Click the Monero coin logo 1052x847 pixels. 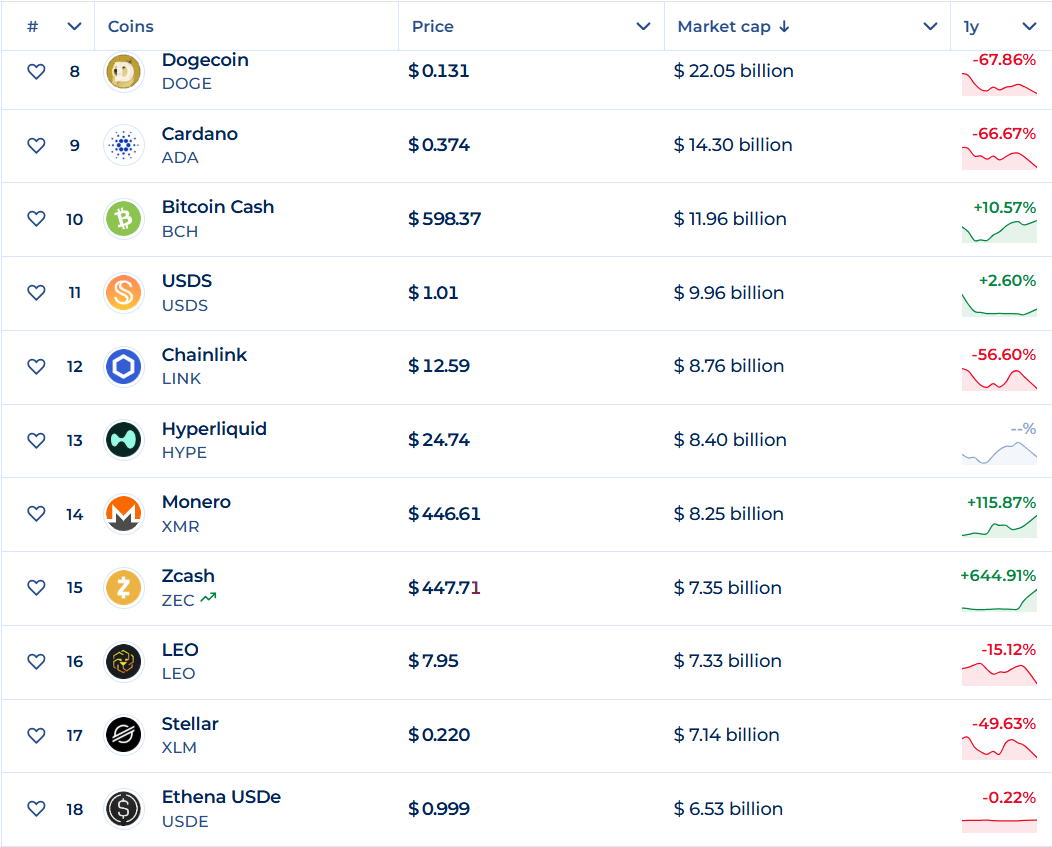(124, 515)
